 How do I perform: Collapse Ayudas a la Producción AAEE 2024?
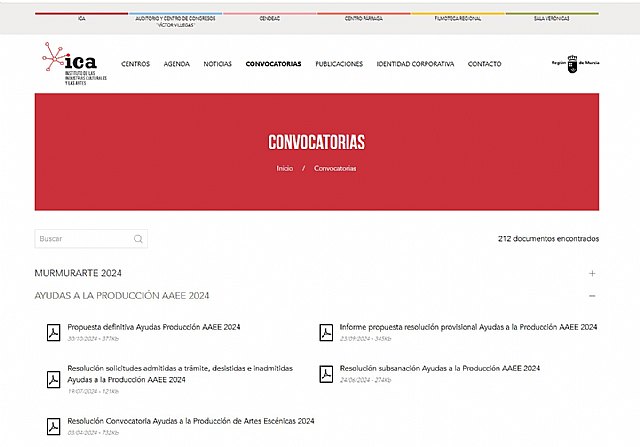click(592, 296)
